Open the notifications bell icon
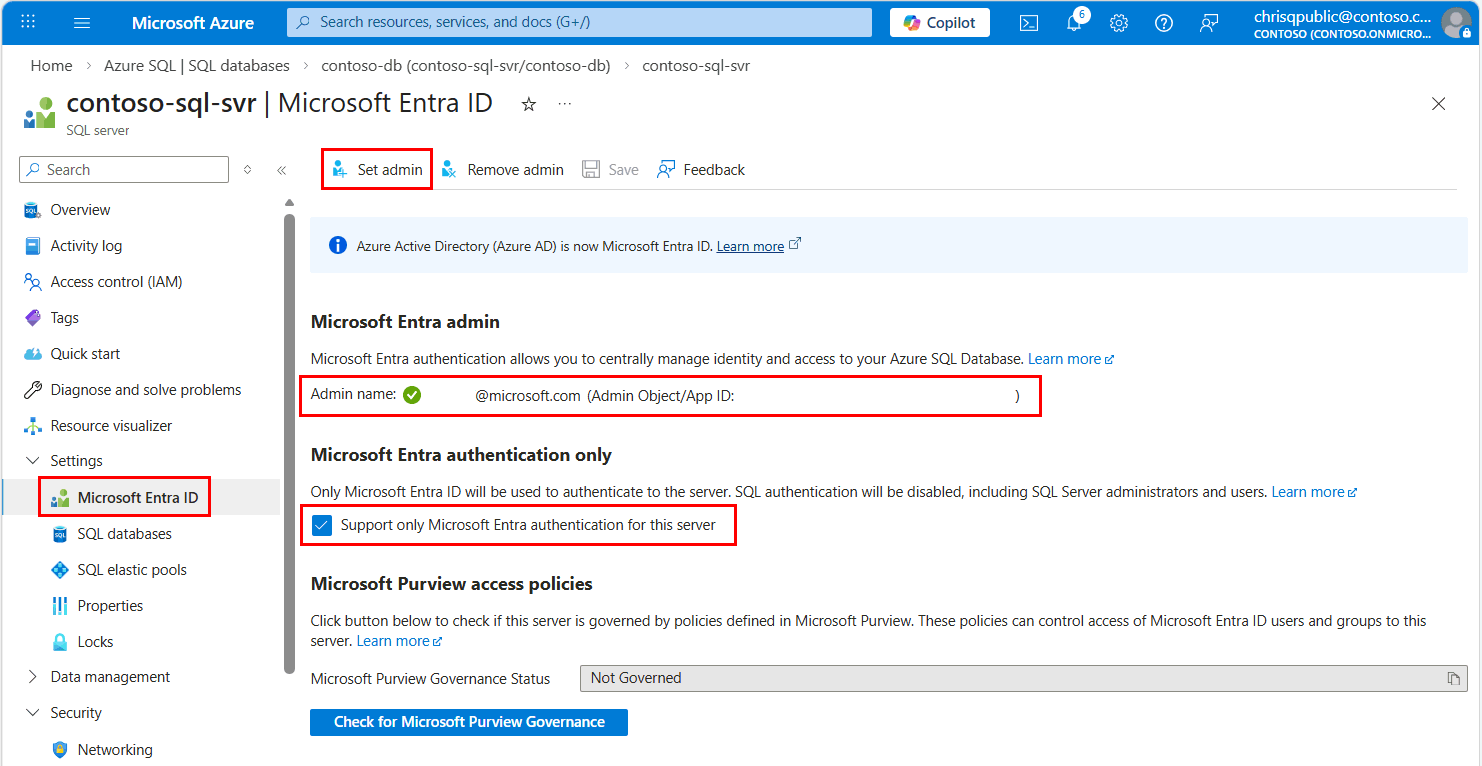The width and height of the screenshot is (1482, 766). click(1074, 23)
